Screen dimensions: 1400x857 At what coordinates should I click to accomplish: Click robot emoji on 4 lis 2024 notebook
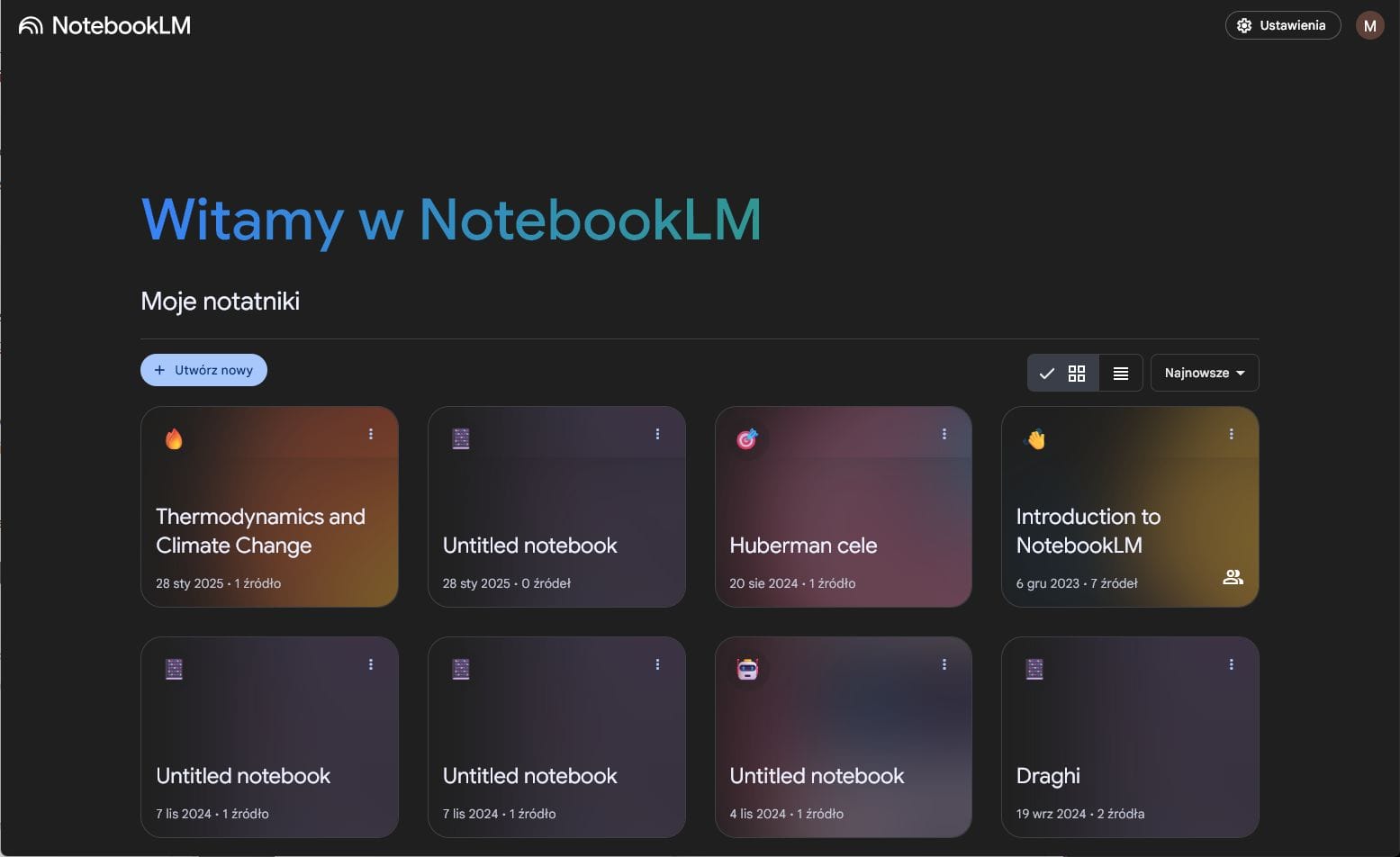(747, 669)
